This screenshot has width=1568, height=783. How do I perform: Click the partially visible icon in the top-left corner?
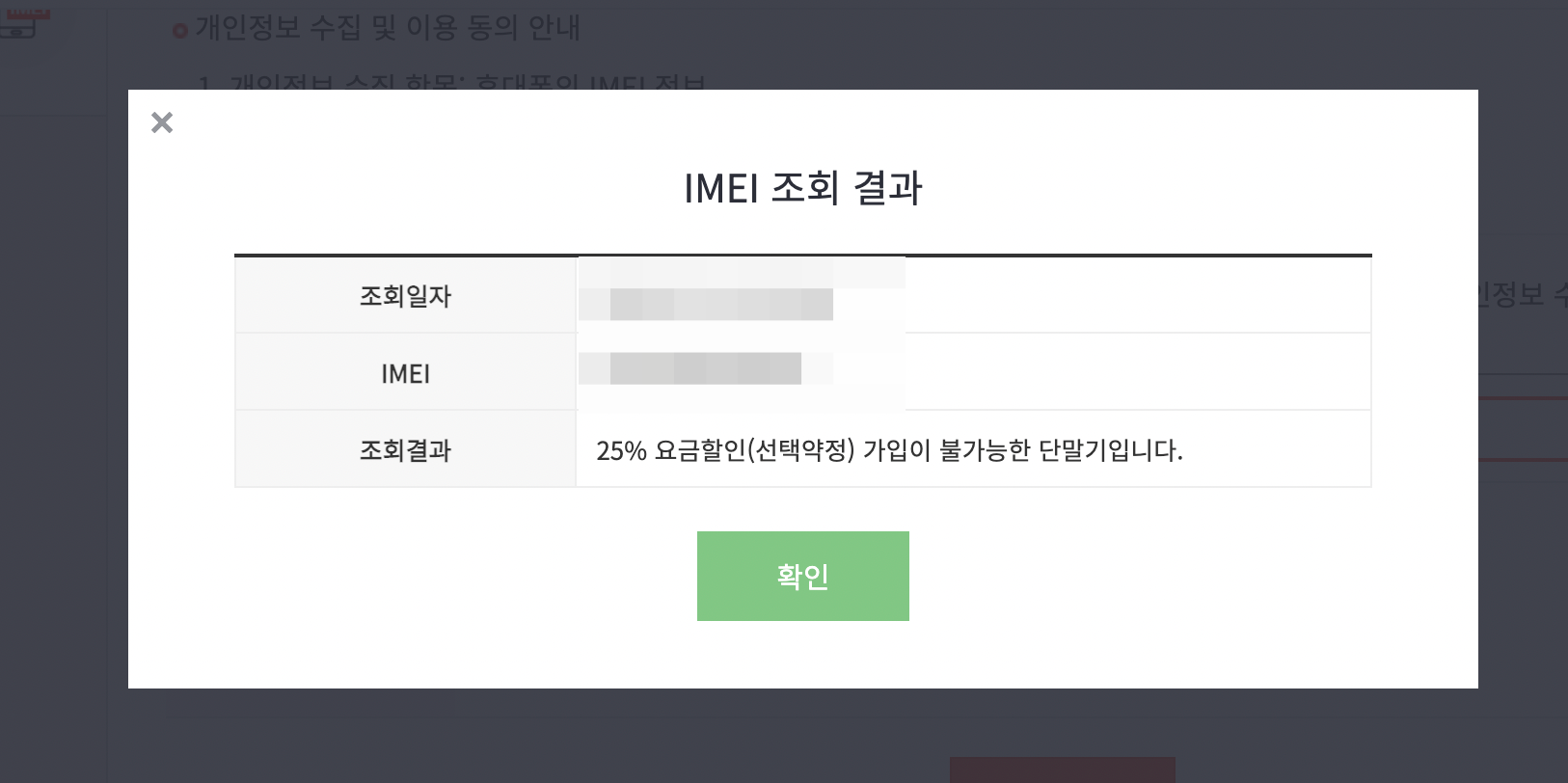coord(25,19)
